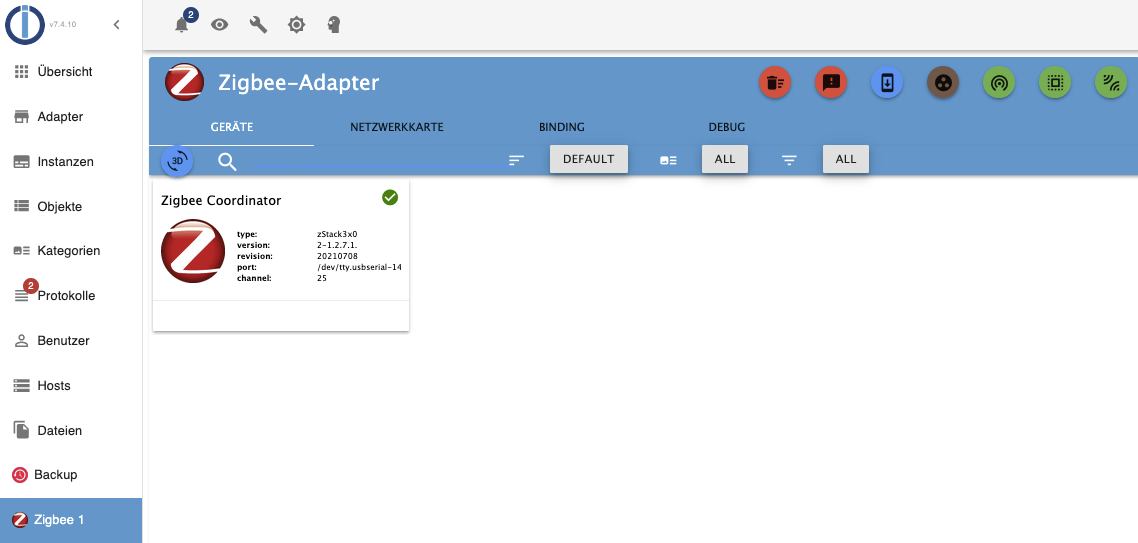Open the notifications bell icon
This screenshot has height=543, width=1138.
click(x=181, y=25)
